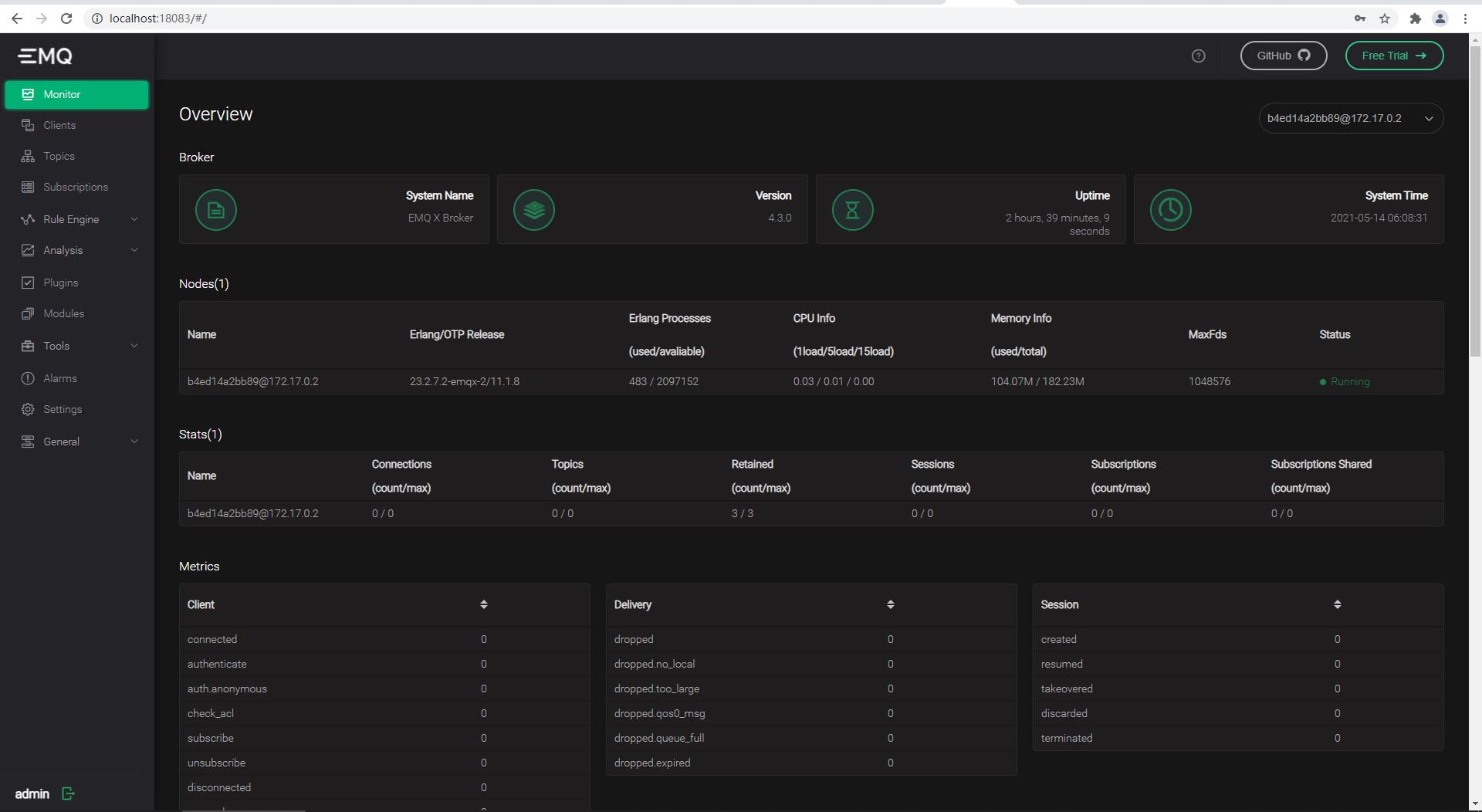Bookmark this page with the star icon
This screenshot has height=812, width=1482.
pyautogui.click(x=1385, y=18)
